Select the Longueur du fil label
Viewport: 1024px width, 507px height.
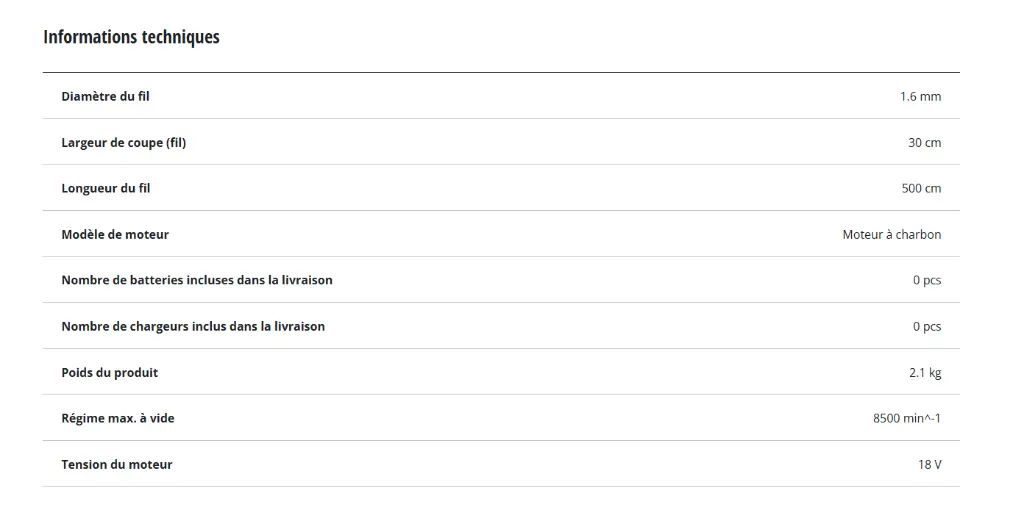point(106,188)
